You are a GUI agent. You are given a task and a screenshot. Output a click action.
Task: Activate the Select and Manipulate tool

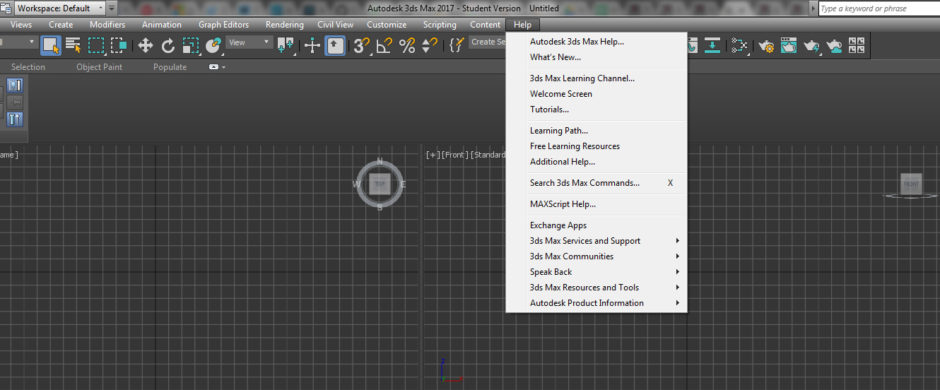(312, 46)
